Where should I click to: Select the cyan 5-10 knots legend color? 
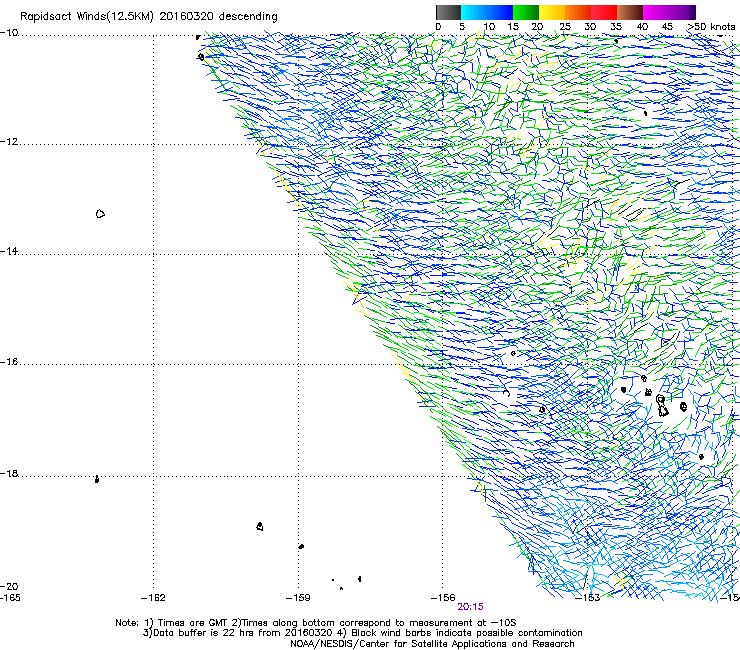(x=474, y=12)
